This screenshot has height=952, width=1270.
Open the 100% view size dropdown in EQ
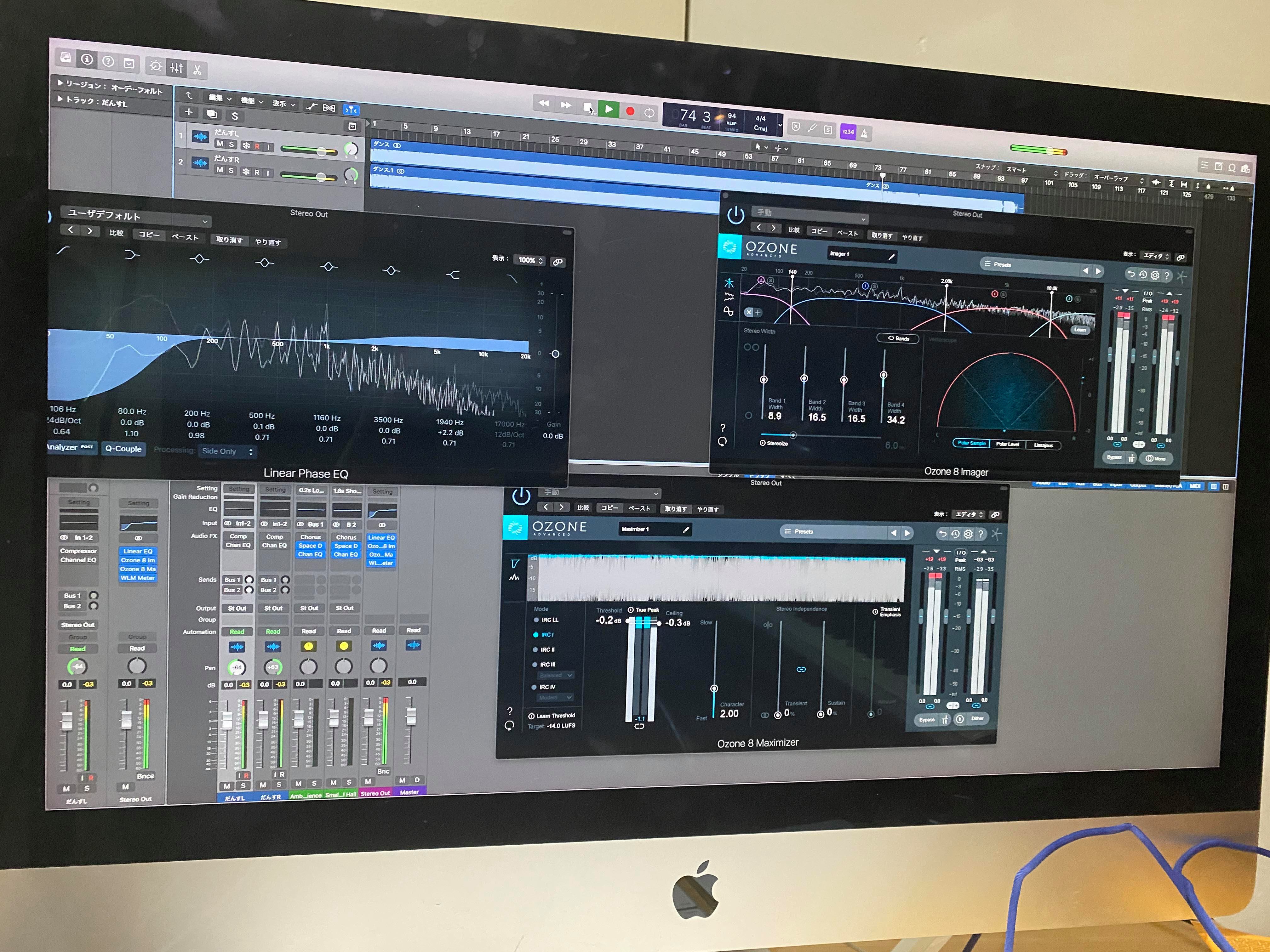[529, 261]
